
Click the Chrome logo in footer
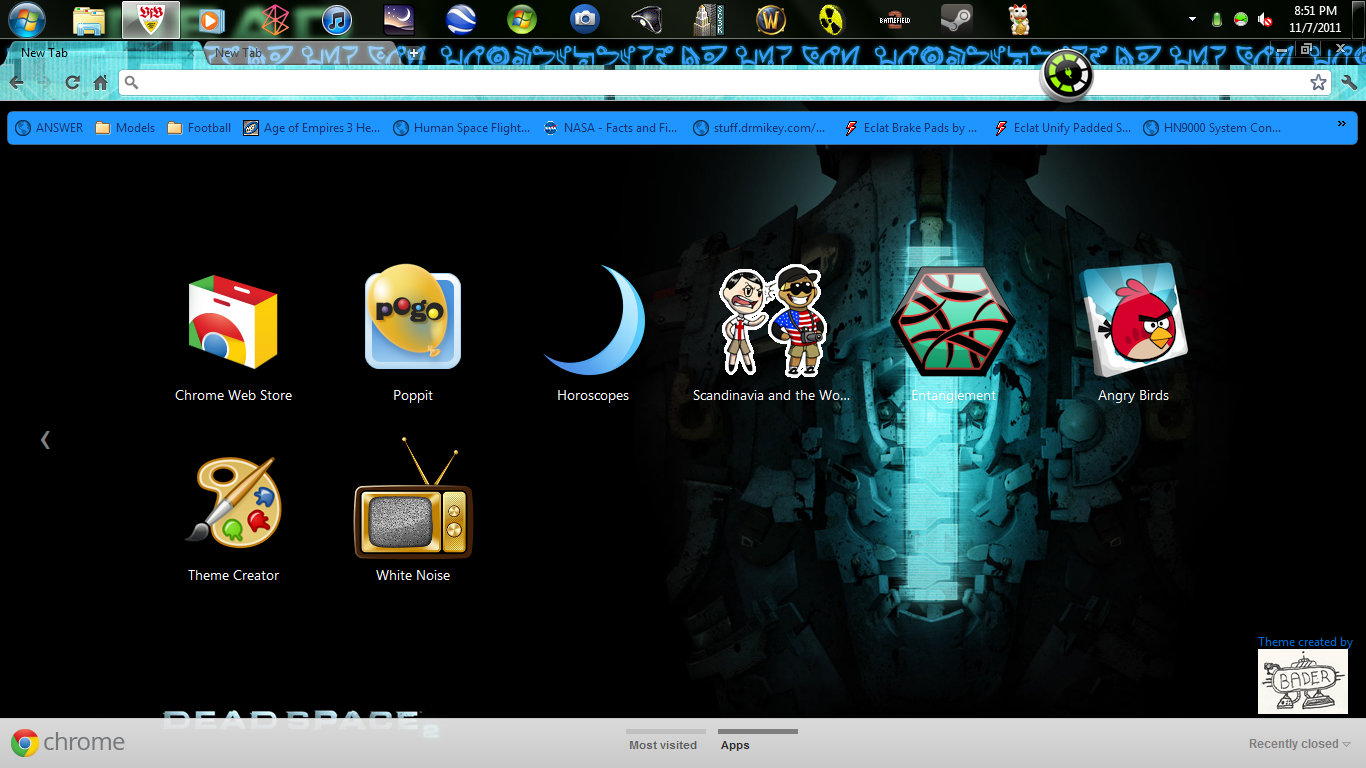[x=68, y=742]
